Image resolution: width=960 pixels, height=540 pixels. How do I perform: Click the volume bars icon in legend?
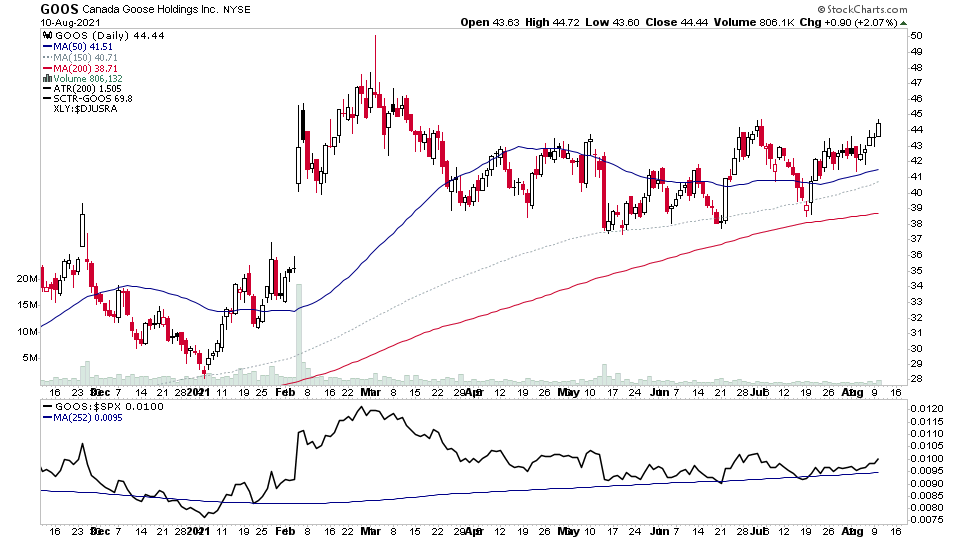47,78
